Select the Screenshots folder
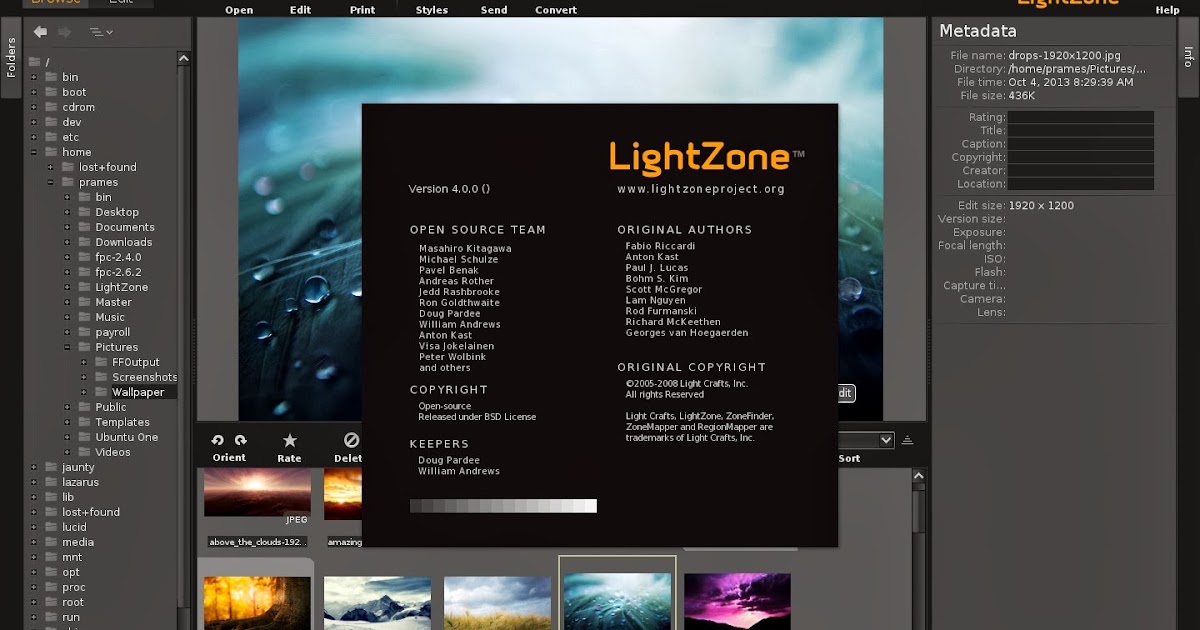This screenshot has width=1200, height=630. [x=144, y=377]
